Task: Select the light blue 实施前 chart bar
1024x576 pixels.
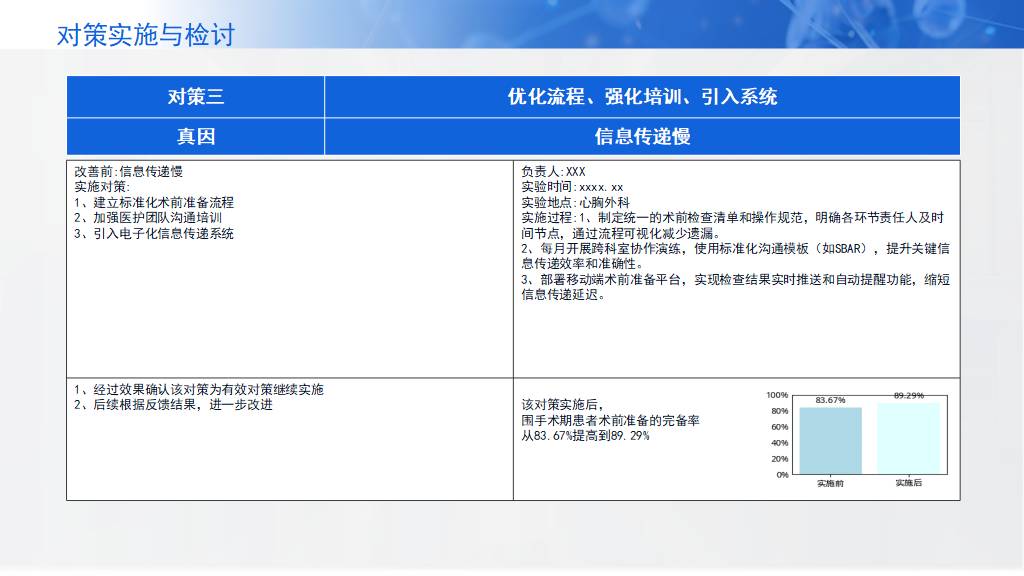Action: click(830, 441)
